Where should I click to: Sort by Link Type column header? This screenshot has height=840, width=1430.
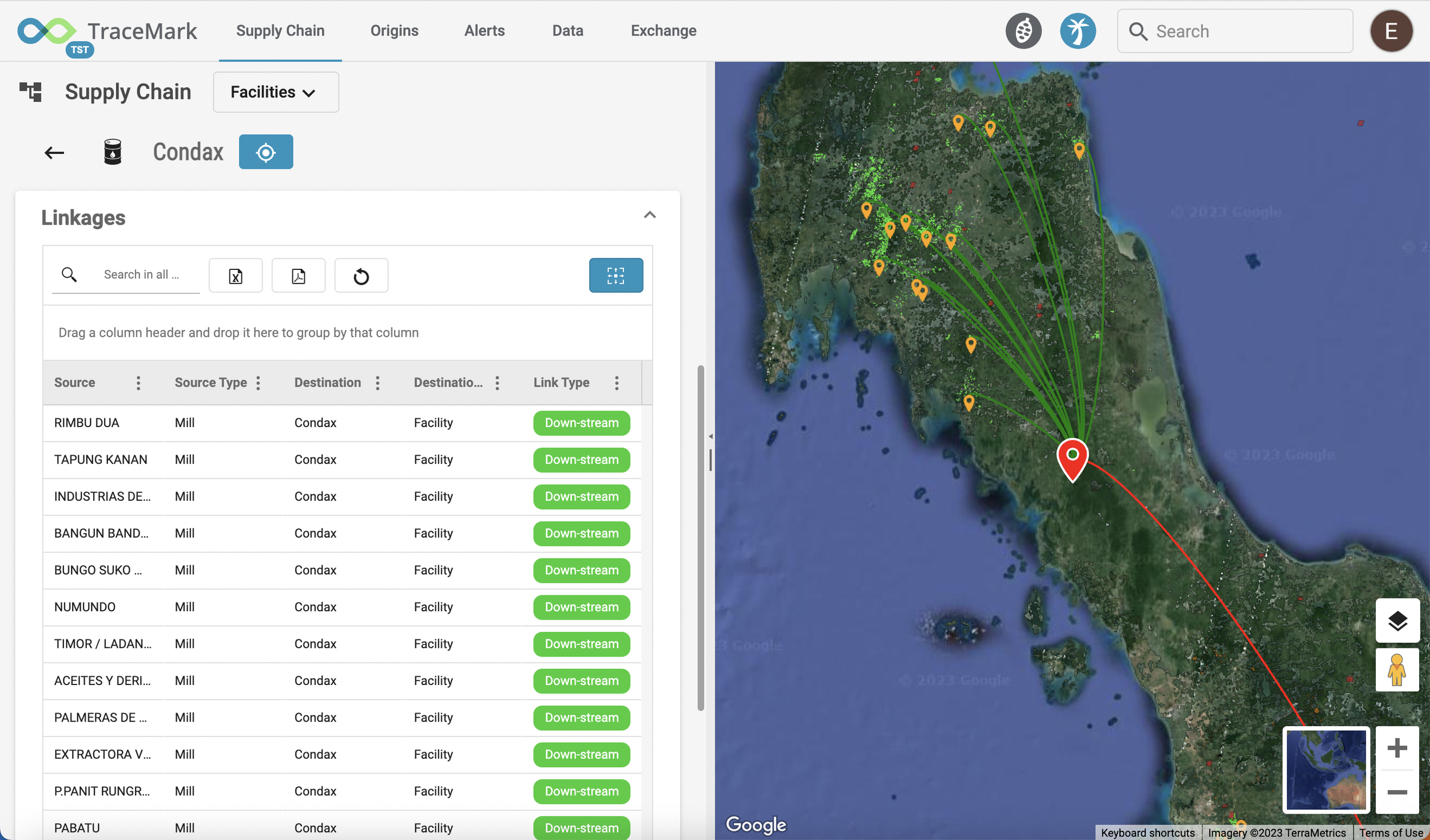[x=562, y=383]
